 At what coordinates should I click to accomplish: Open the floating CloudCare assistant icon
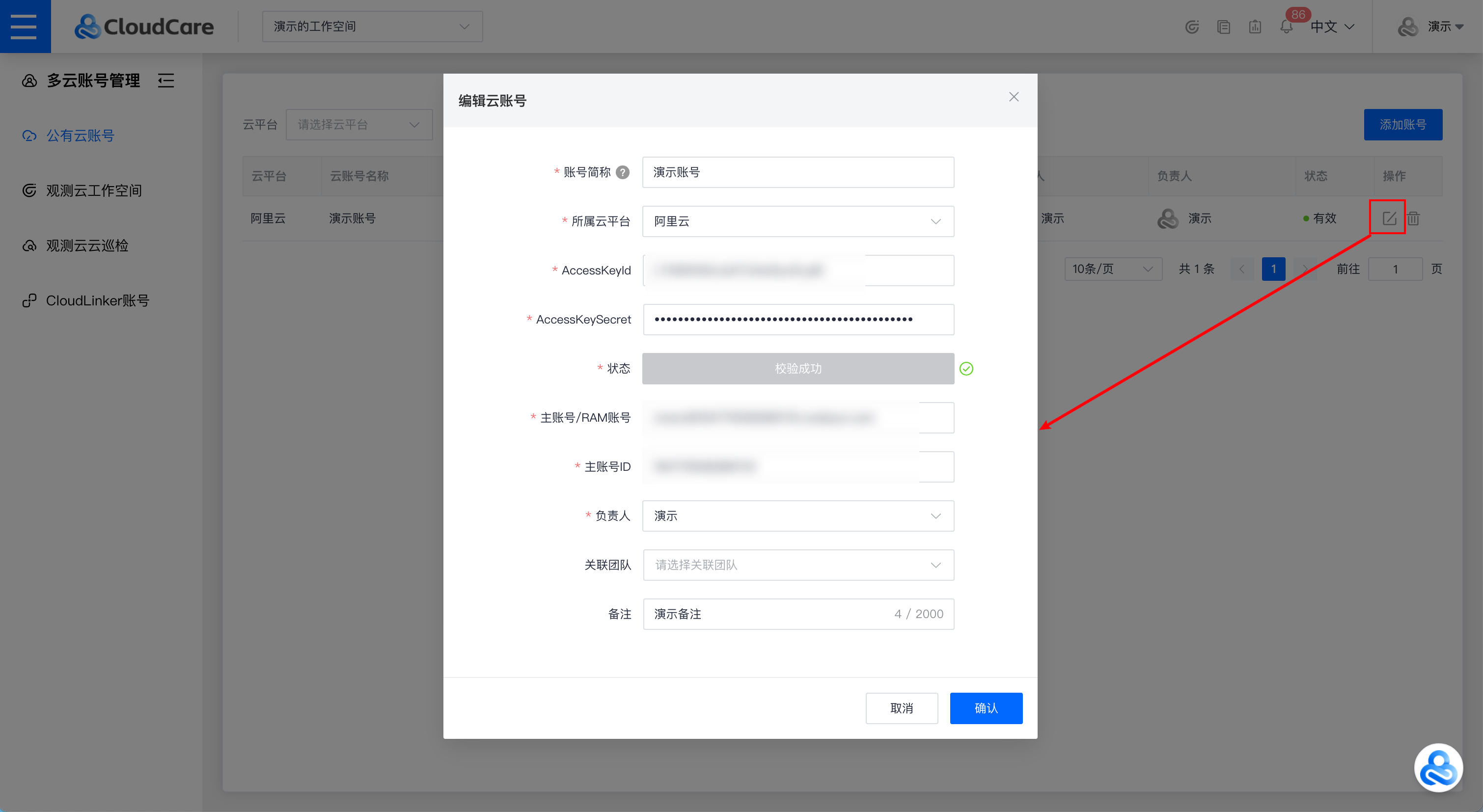pyautogui.click(x=1438, y=768)
